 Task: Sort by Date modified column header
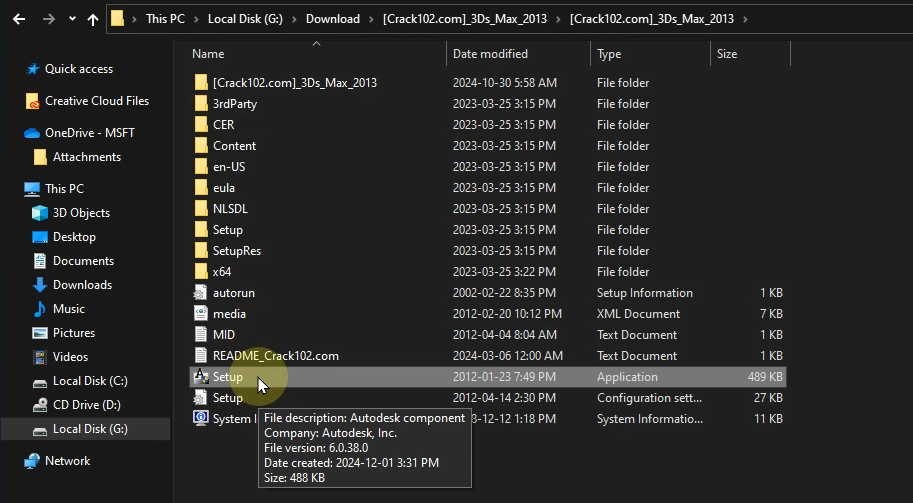pos(490,54)
